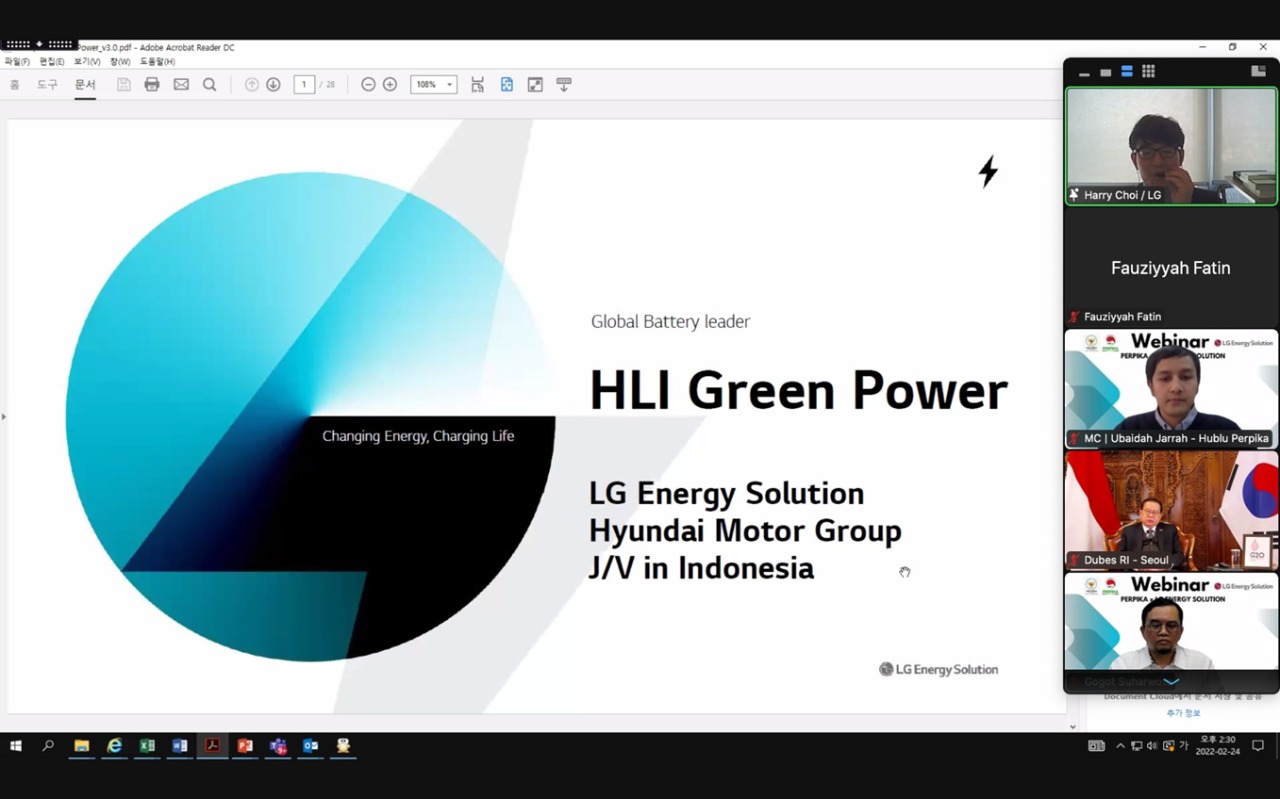Collapse Zoom video panel to minimized strip
The height and width of the screenshot is (799, 1280).
point(1084,72)
